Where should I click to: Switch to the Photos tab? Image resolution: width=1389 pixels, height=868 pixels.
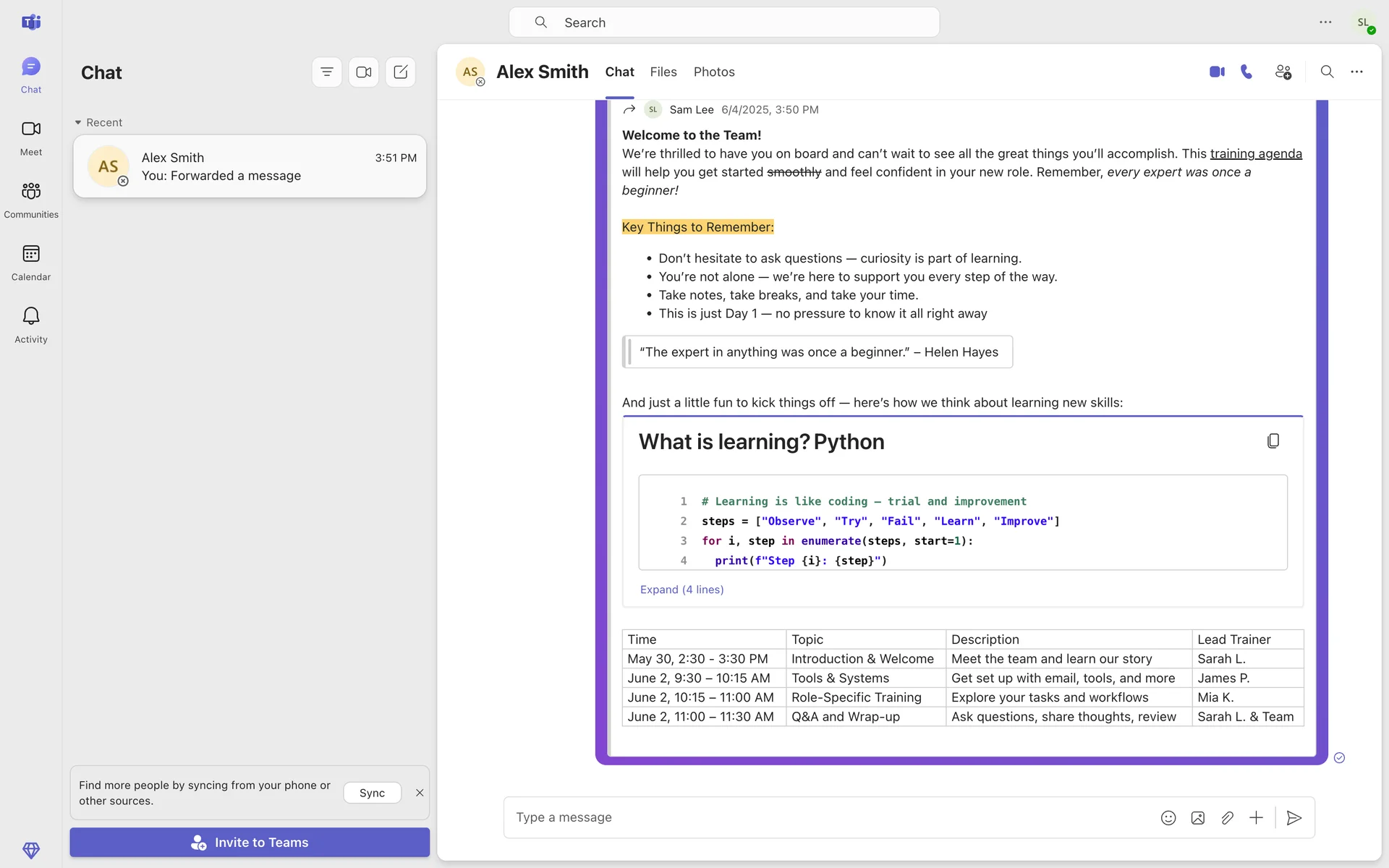click(713, 72)
